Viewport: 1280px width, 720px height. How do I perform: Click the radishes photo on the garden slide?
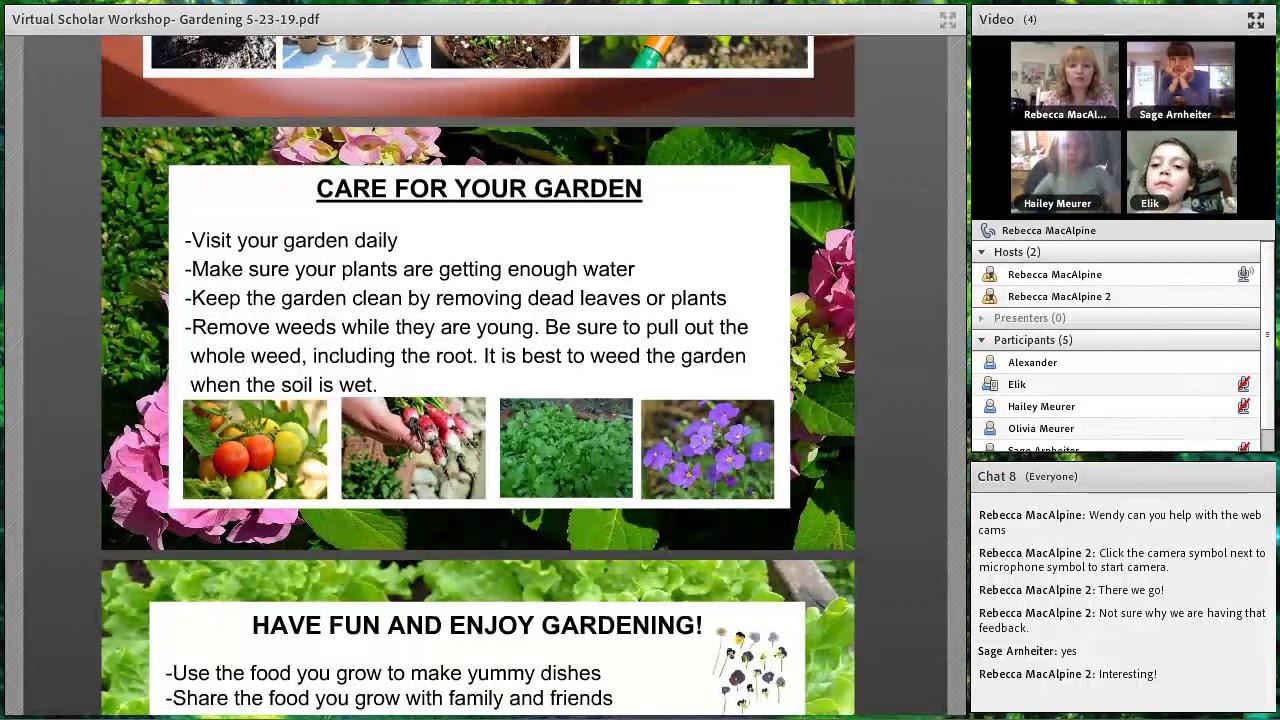click(x=413, y=449)
